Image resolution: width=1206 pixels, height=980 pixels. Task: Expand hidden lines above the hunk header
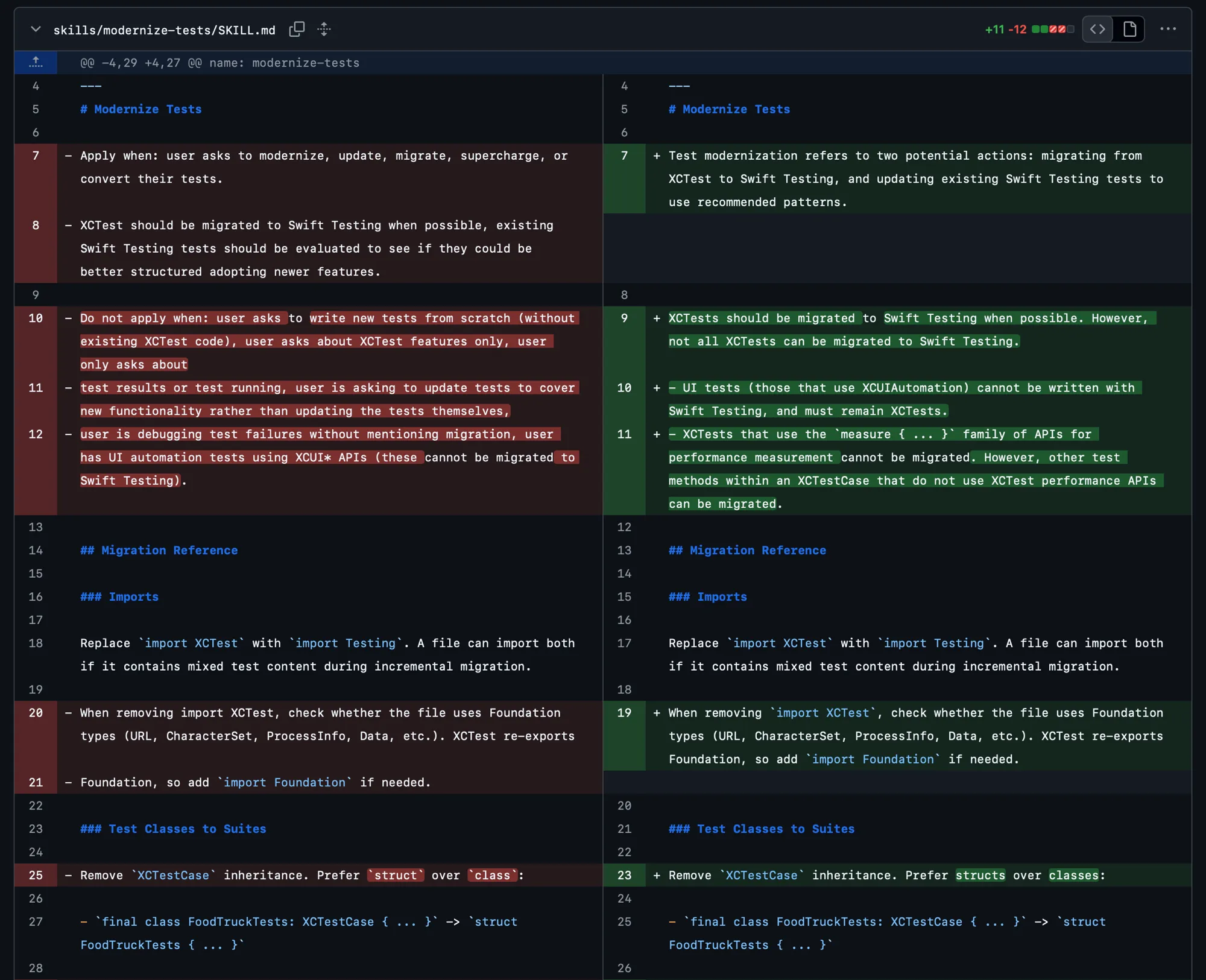coord(36,62)
